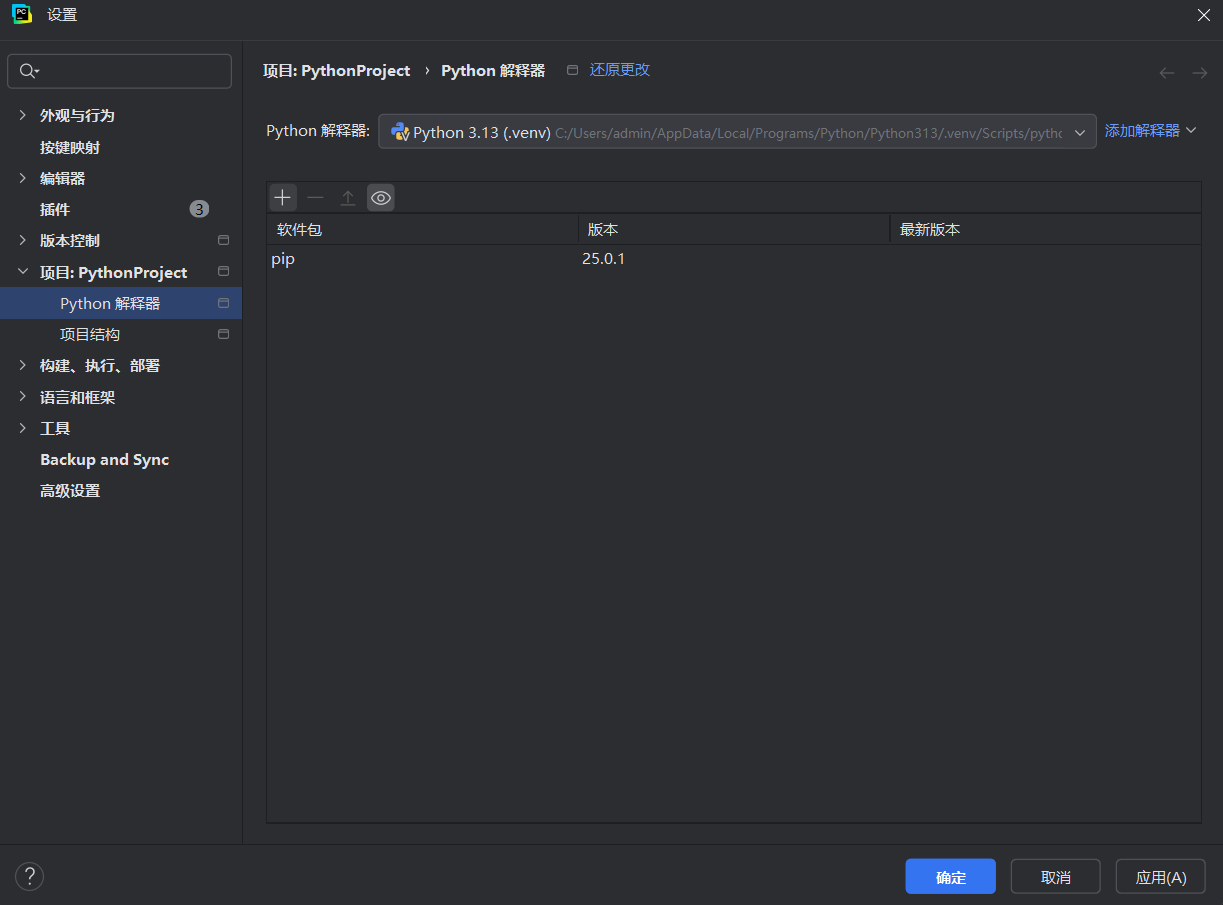The width and height of the screenshot is (1223, 905).
Task: Select the pip package row
Action: [x=733, y=259]
